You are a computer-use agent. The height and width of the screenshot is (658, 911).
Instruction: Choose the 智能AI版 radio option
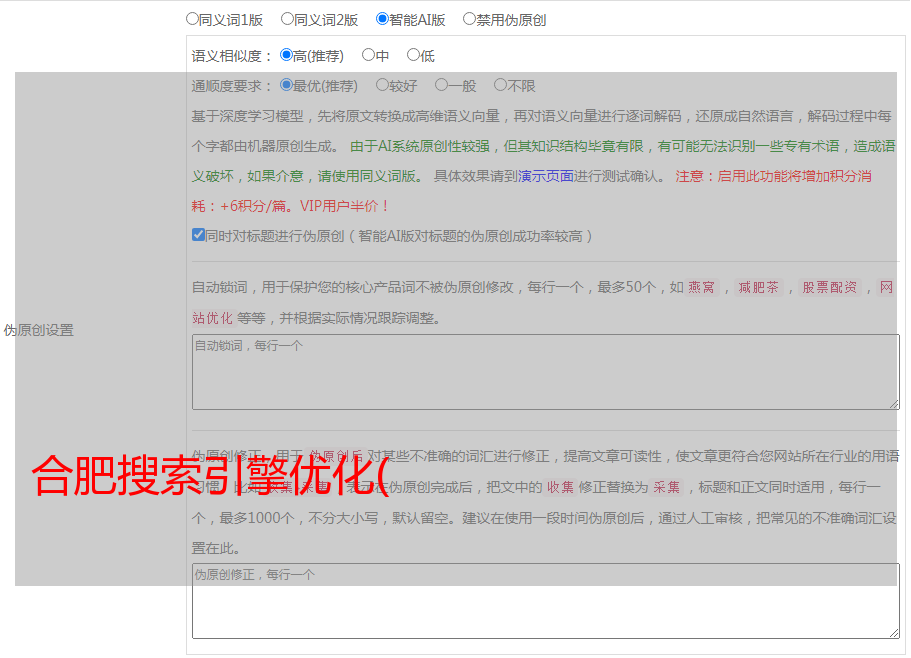(x=382, y=19)
